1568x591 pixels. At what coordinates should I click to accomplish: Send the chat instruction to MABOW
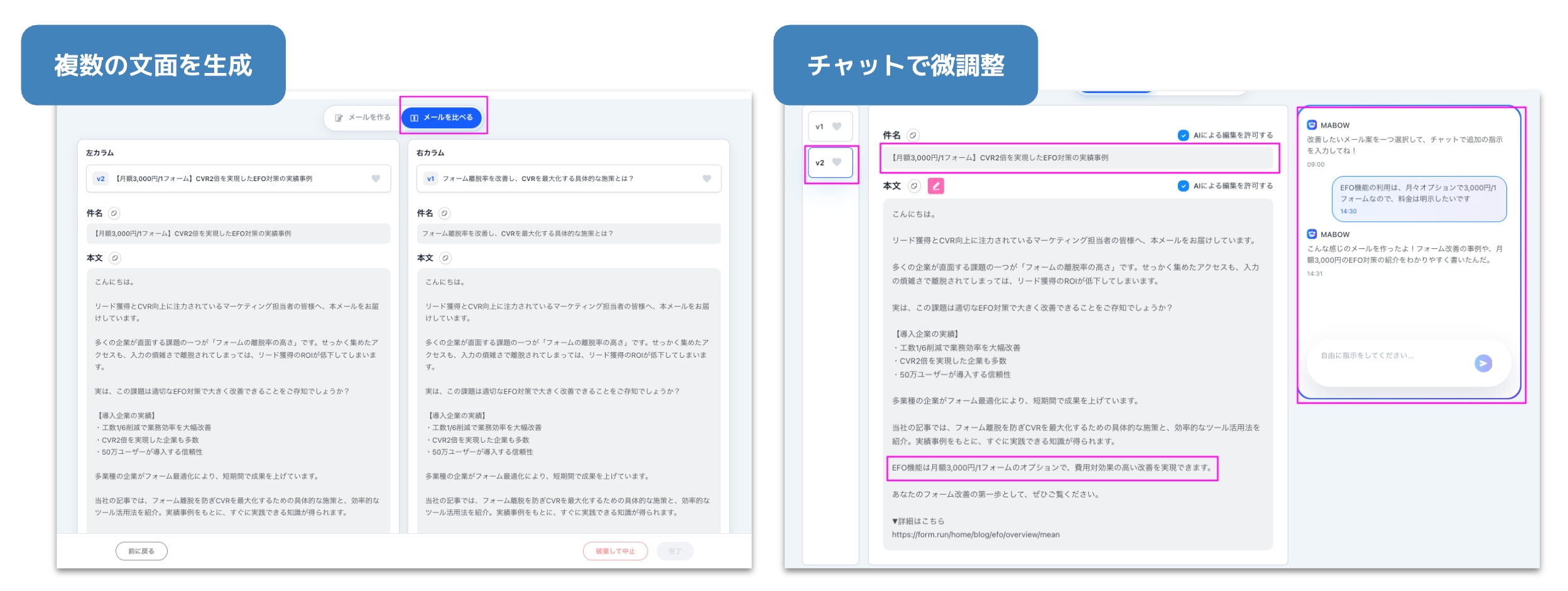tap(1483, 363)
